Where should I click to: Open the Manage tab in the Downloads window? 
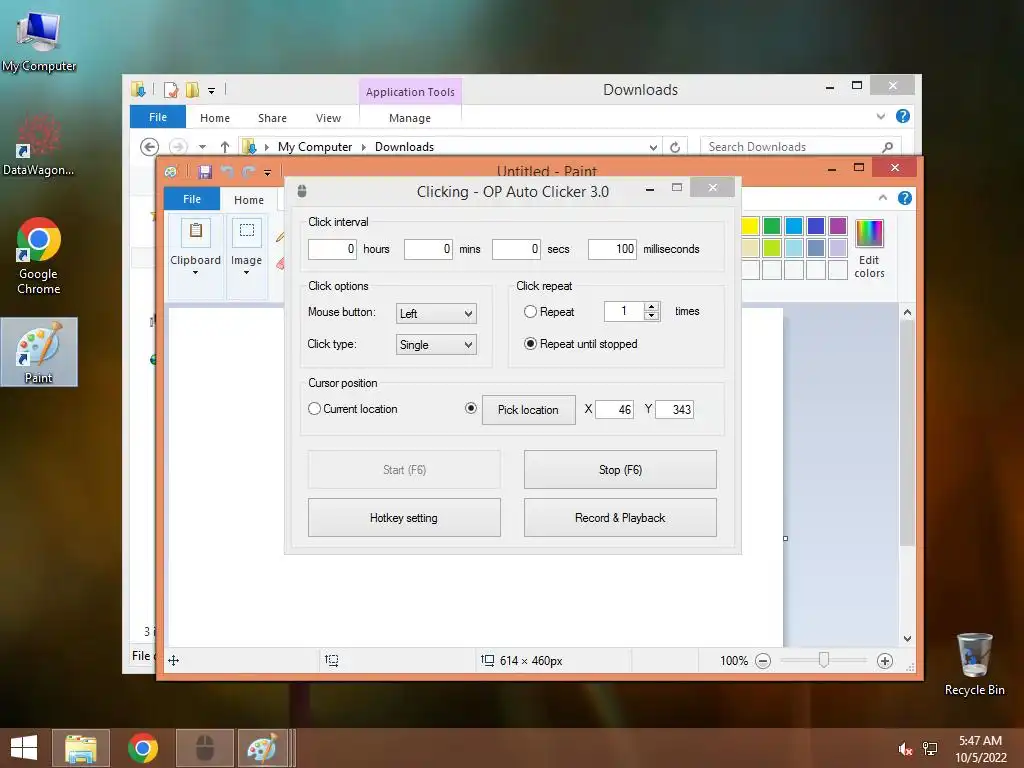coord(409,118)
